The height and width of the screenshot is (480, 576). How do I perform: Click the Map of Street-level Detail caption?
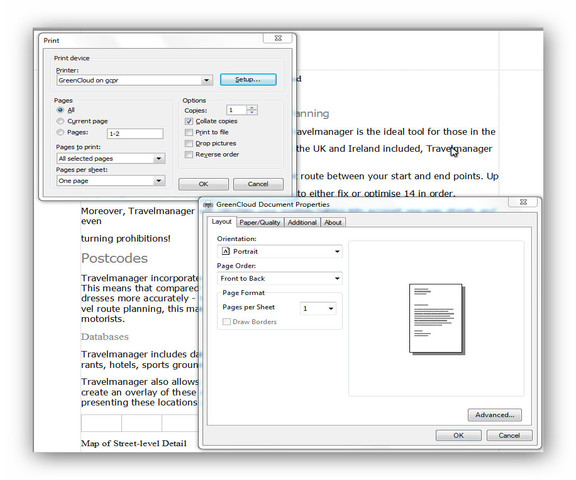coord(134,443)
